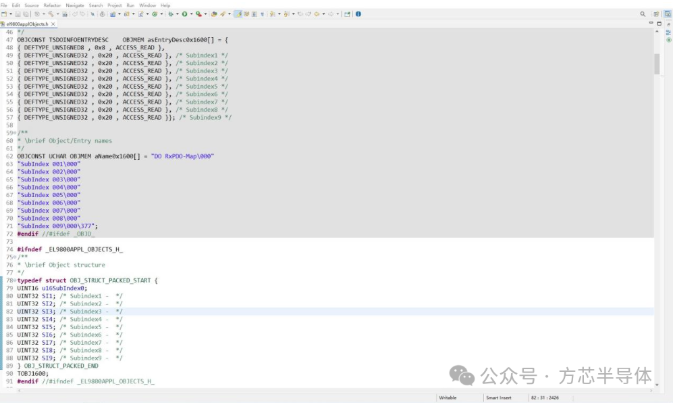Collapse the typedef struct fold at line 78
Screen dimensions: 679x404
click(15, 281)
